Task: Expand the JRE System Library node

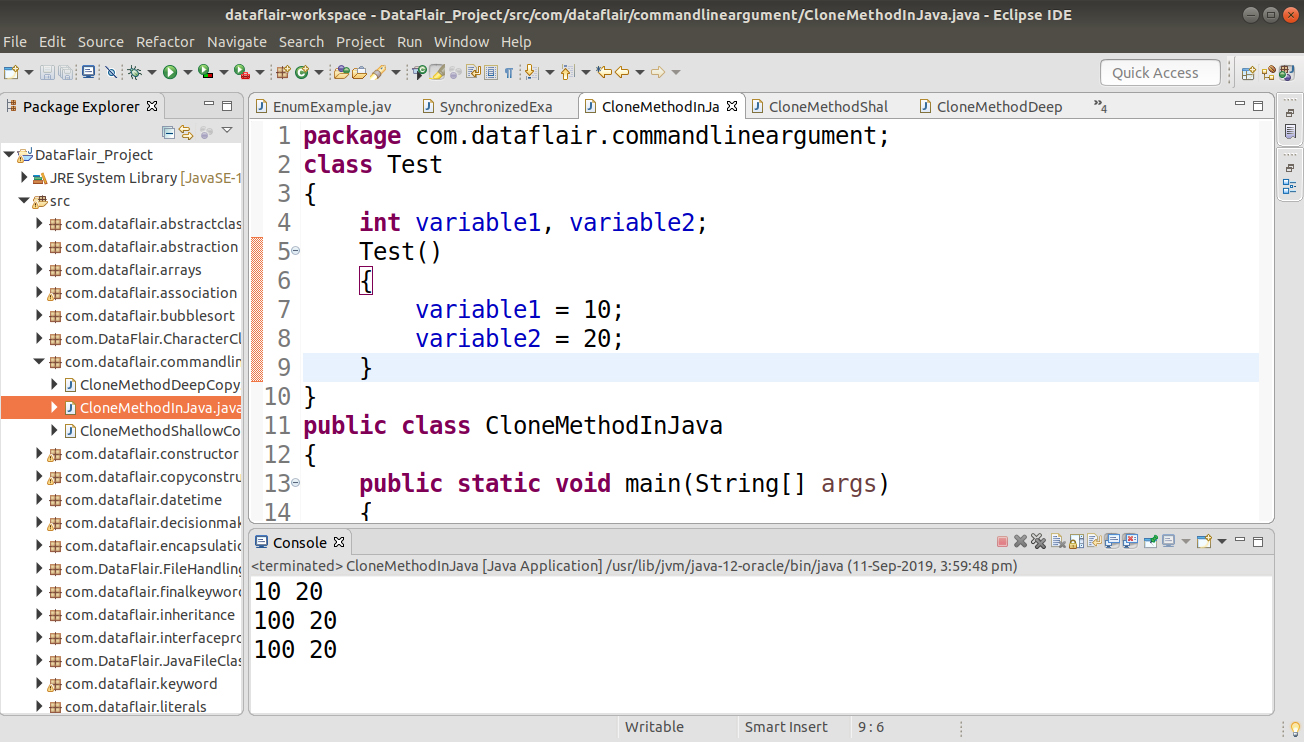Action: point(24,178)
